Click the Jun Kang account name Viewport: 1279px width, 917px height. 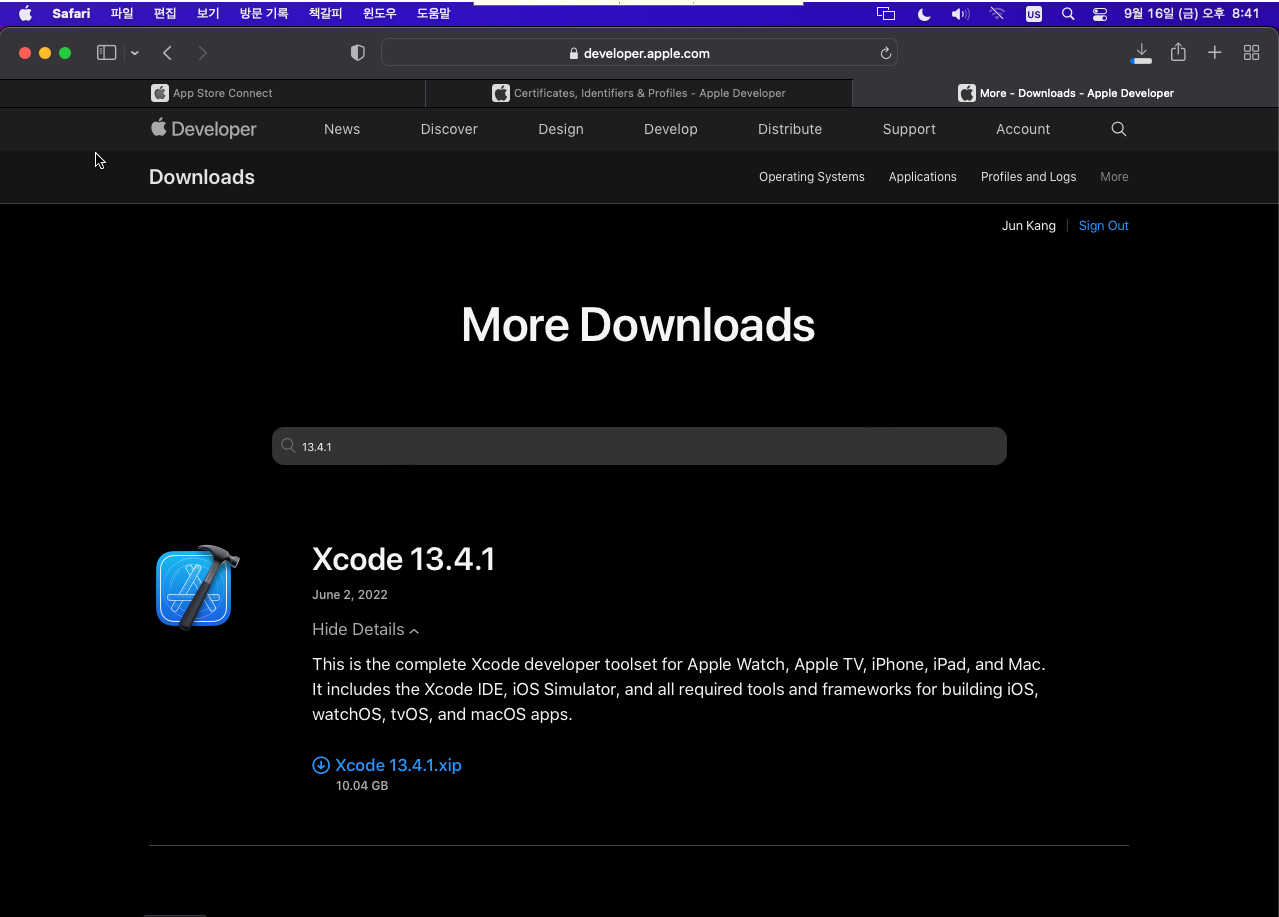tap(1029, 226)
